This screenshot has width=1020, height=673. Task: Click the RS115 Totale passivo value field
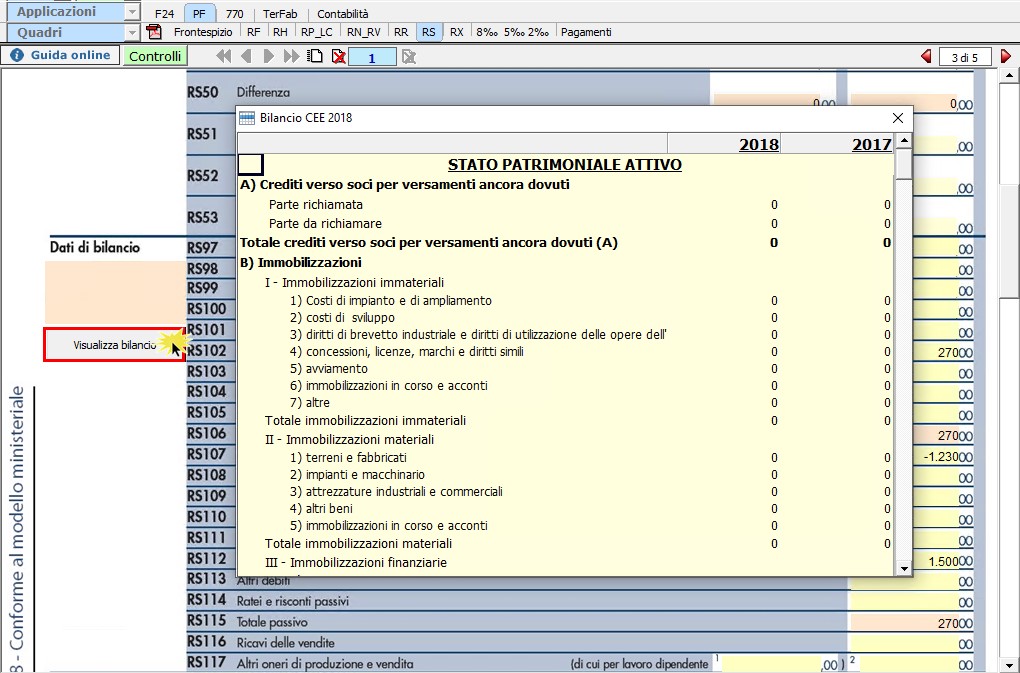tap(911, 622)
